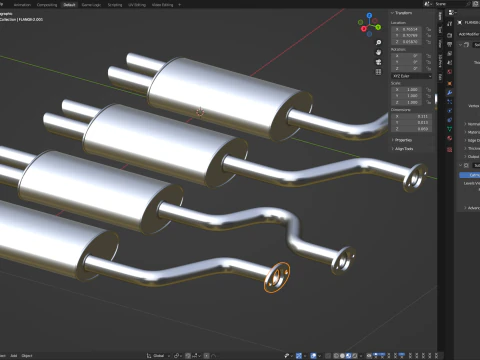Open the Add menu in viewport header
The image size is (480, 360).
pyautogui.click(x=14, y=356)
